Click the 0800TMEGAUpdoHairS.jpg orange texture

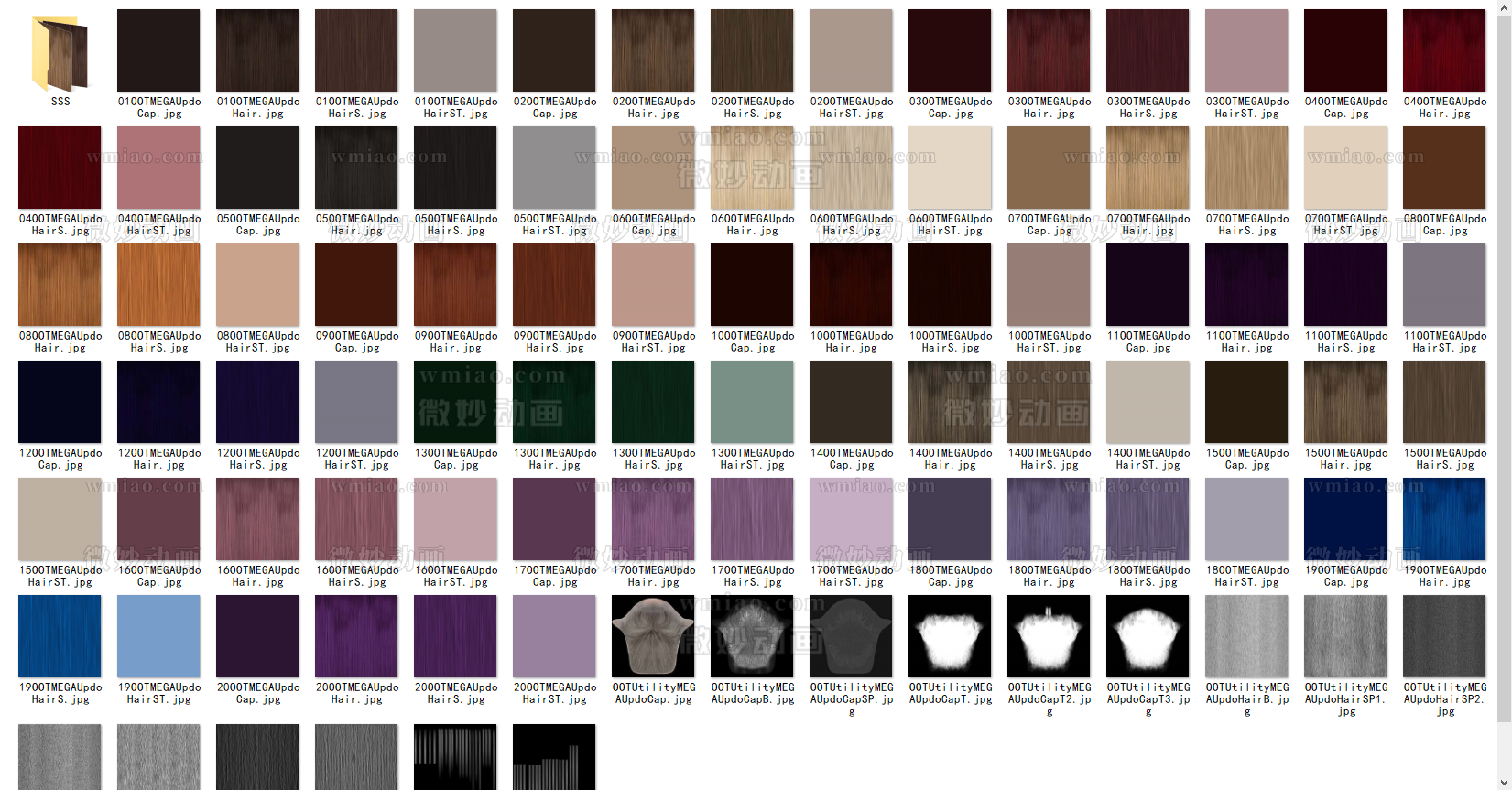(x=158, y=286)
